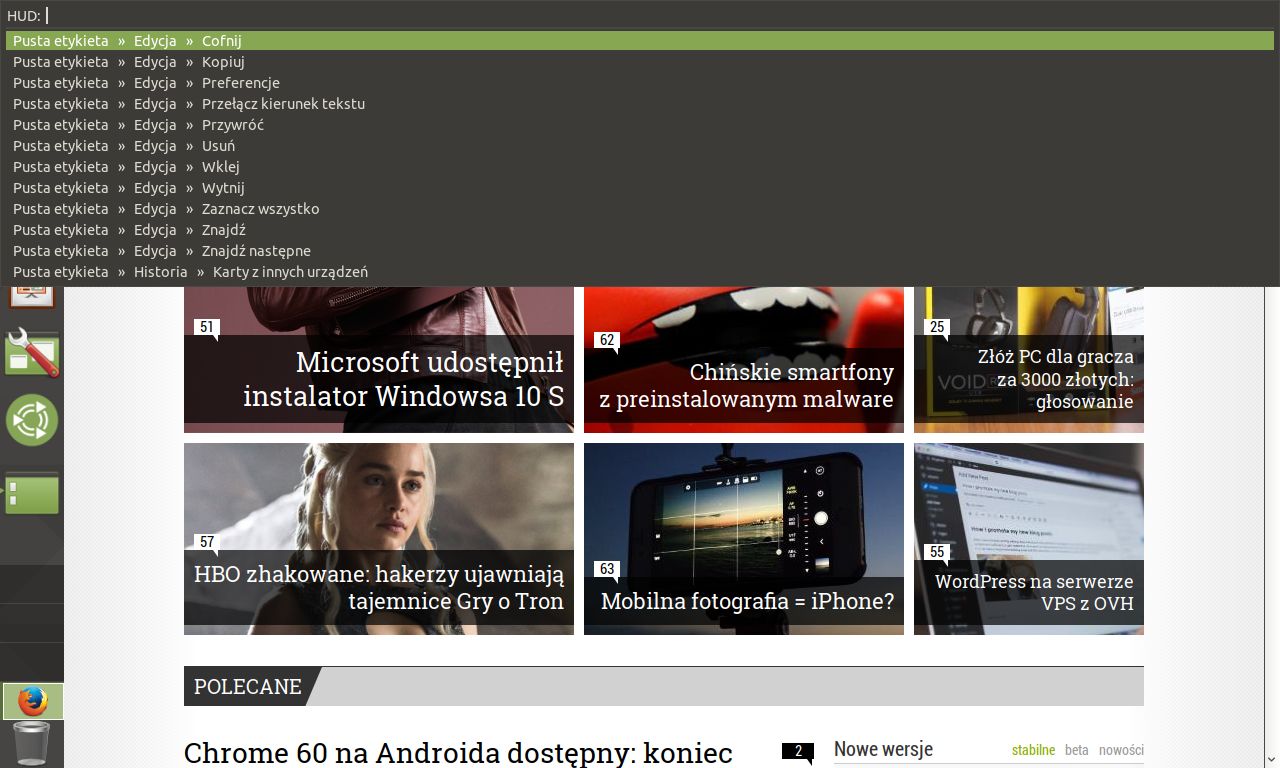The width and height of the screenshot is (1280, 768).
Task: Click comment count 51 on Microsoft article
Action: pos(206,328)
